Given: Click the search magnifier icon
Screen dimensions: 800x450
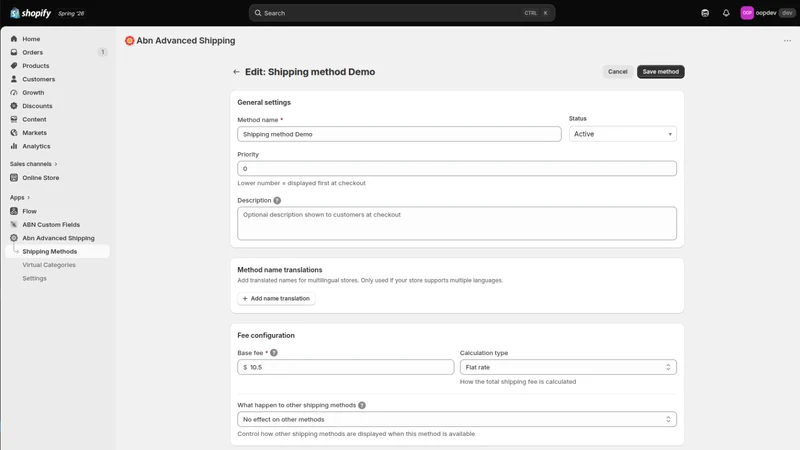Looking at the screenshot, I should click(258, 13).
